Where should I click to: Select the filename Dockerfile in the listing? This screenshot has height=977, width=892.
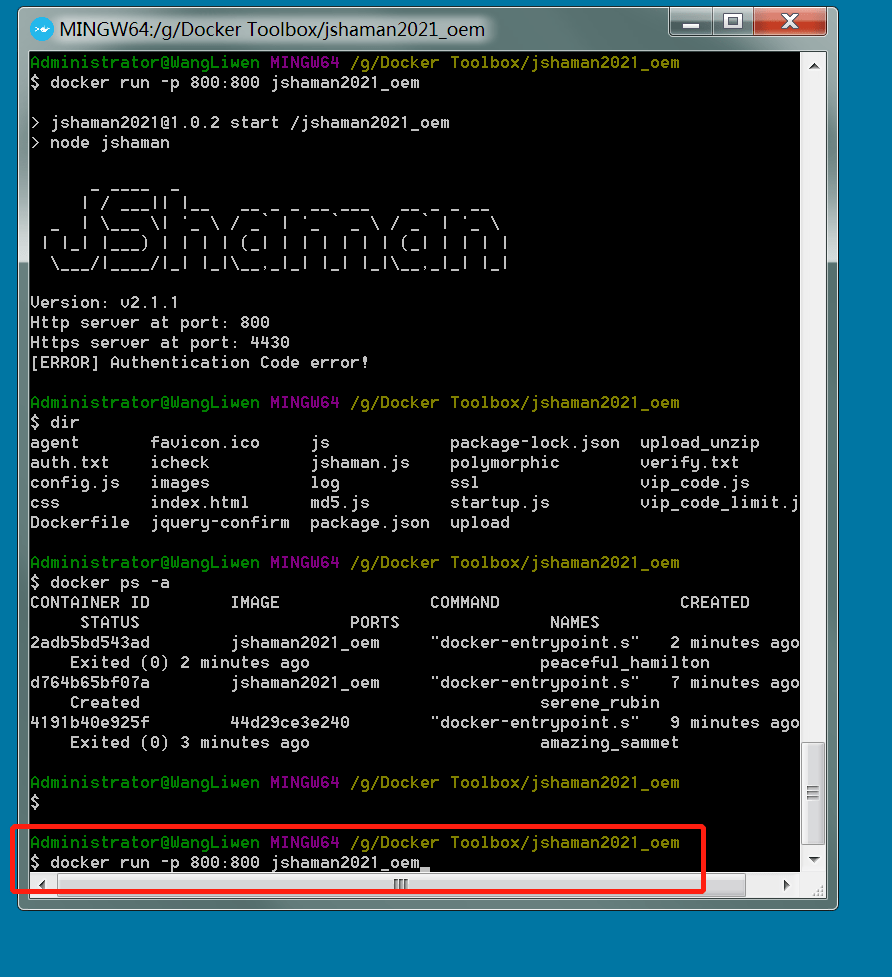pyautogui.click(x=79, y=522)
